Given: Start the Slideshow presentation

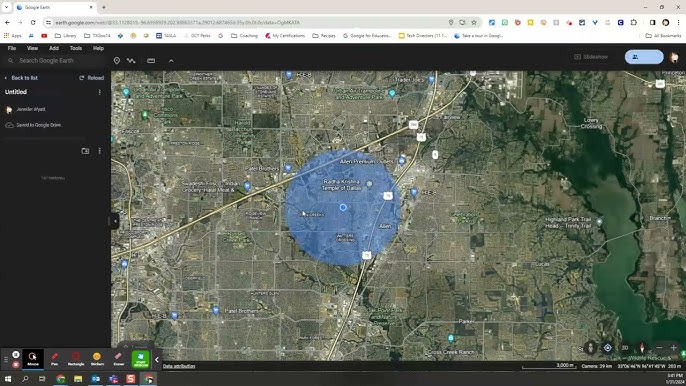Looking at the screenshot, I should click(591, 57).
